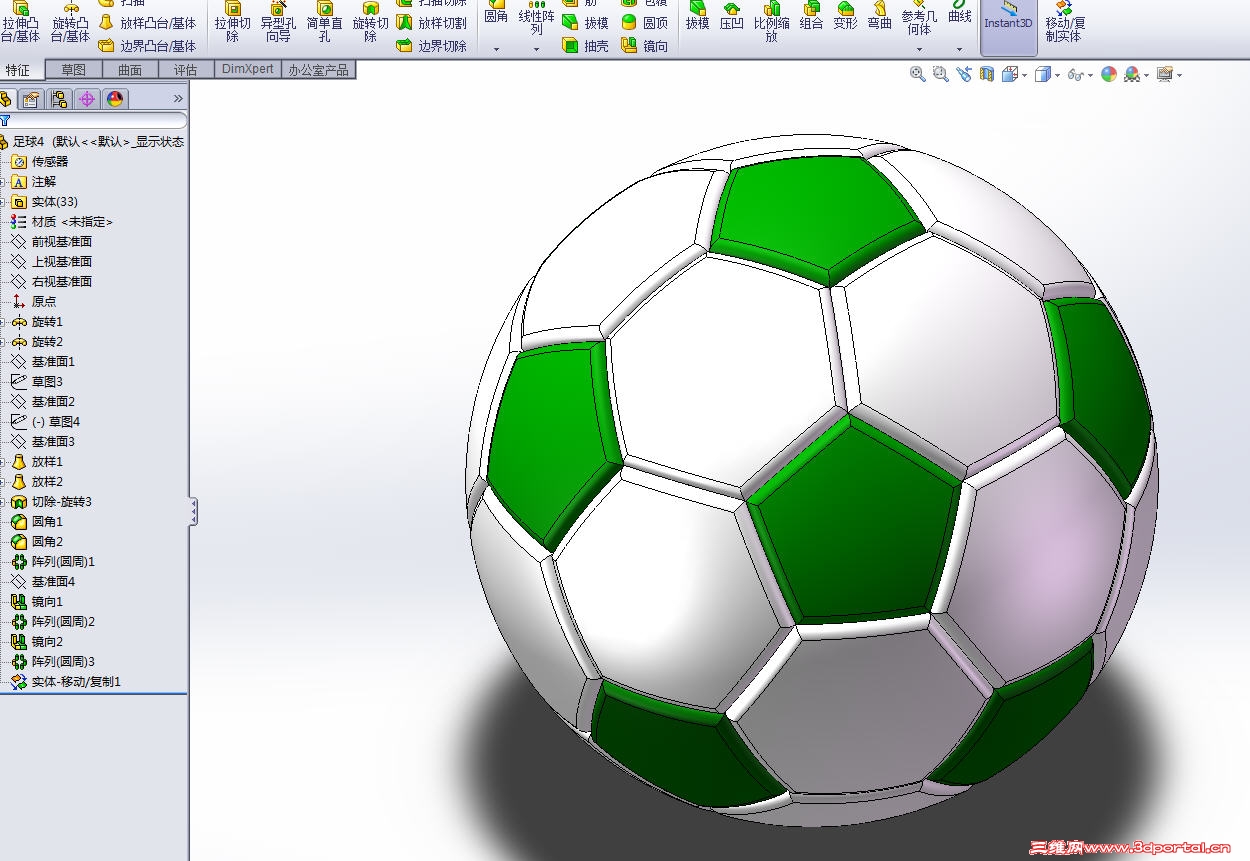Screen dimensions: 1250x861
Task: Open dropdown arrow under 圆角
Action: tap(496, 48)
